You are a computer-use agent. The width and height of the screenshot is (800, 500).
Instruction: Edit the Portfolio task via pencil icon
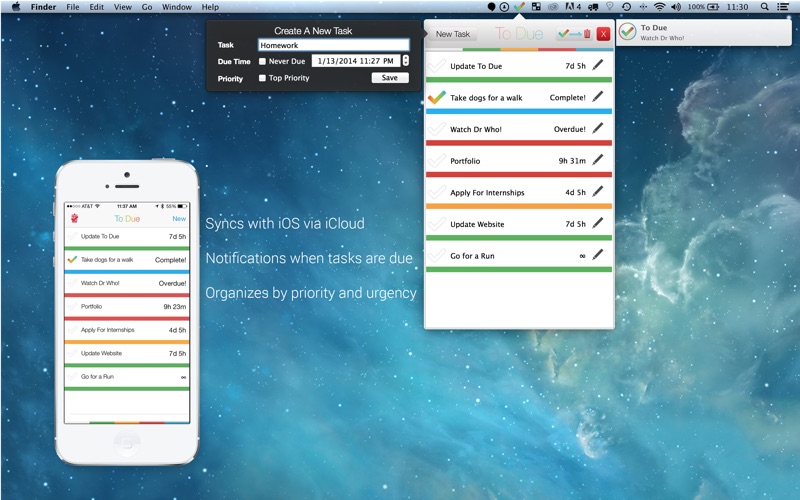(597, 160)
